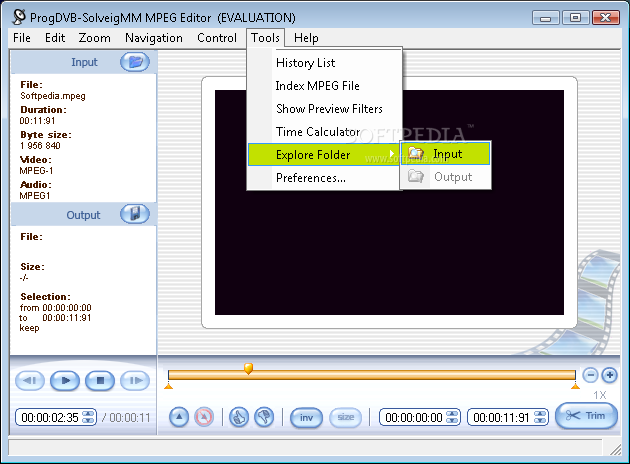Expand the Explore Folder submenu
The width and height of the screenshot is (630, 464).
click(325, 155)
